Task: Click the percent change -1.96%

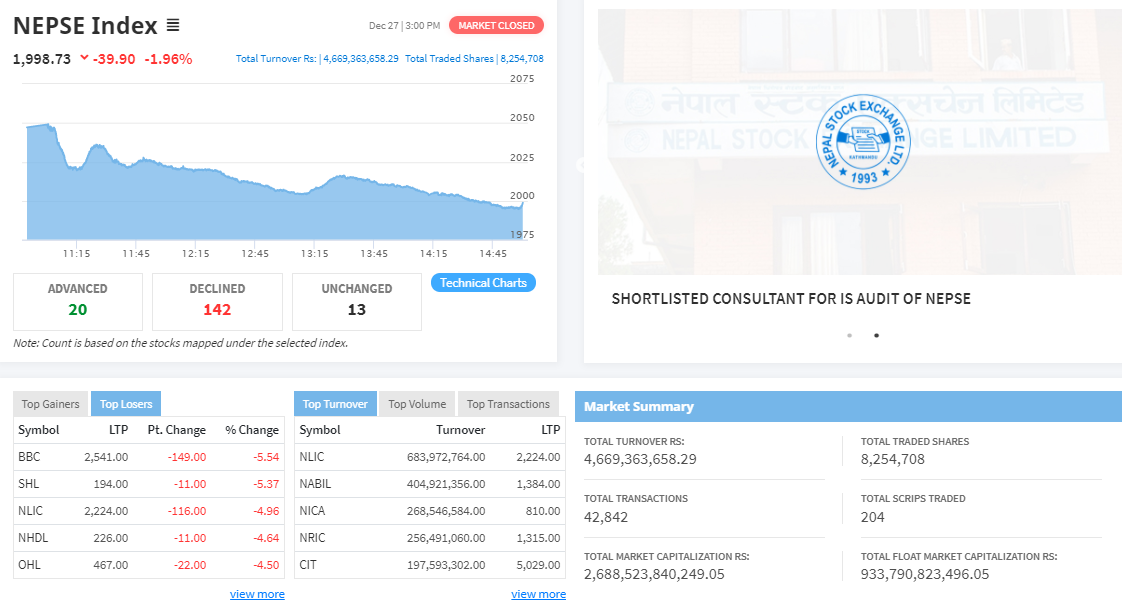Action: click(x=168, y=59)
